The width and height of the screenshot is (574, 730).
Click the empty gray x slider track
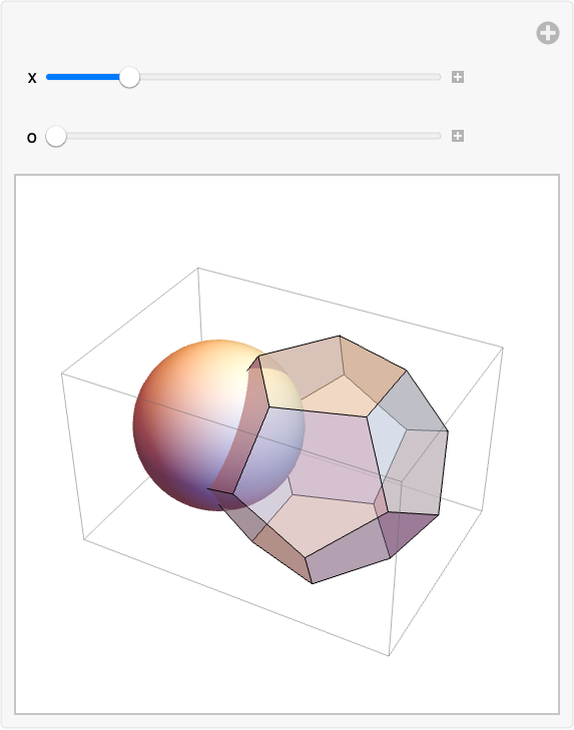click(x=290, y=77)
